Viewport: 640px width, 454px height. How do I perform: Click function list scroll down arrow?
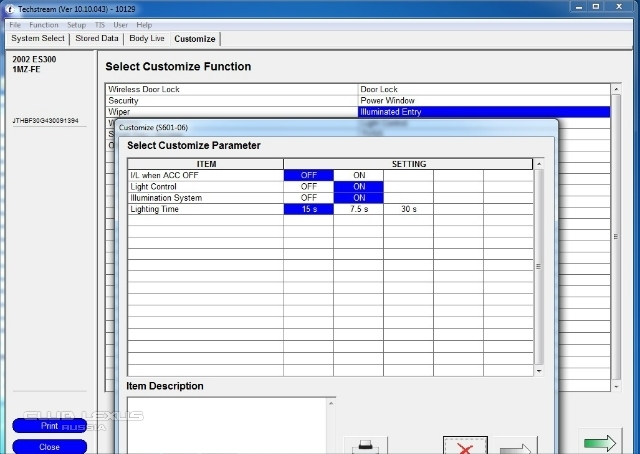(616, 386)
